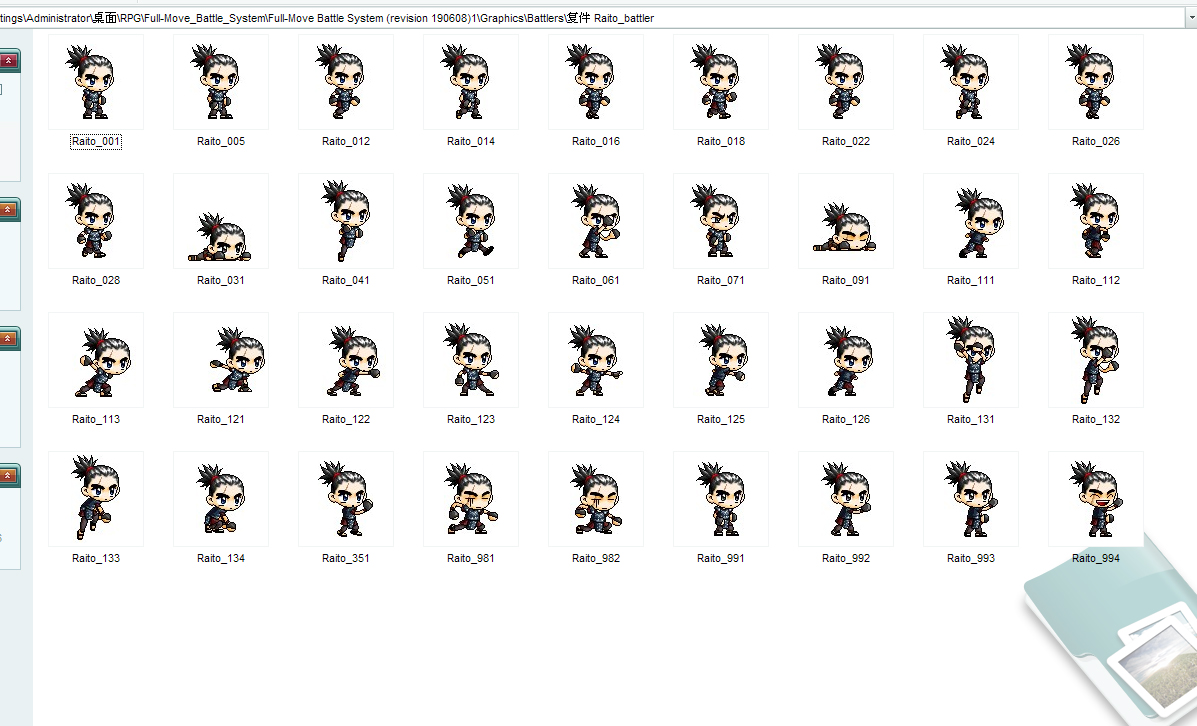Click the Raito_122 file label
Screen dimensions: 1197x726
click(x=346, y=419)
